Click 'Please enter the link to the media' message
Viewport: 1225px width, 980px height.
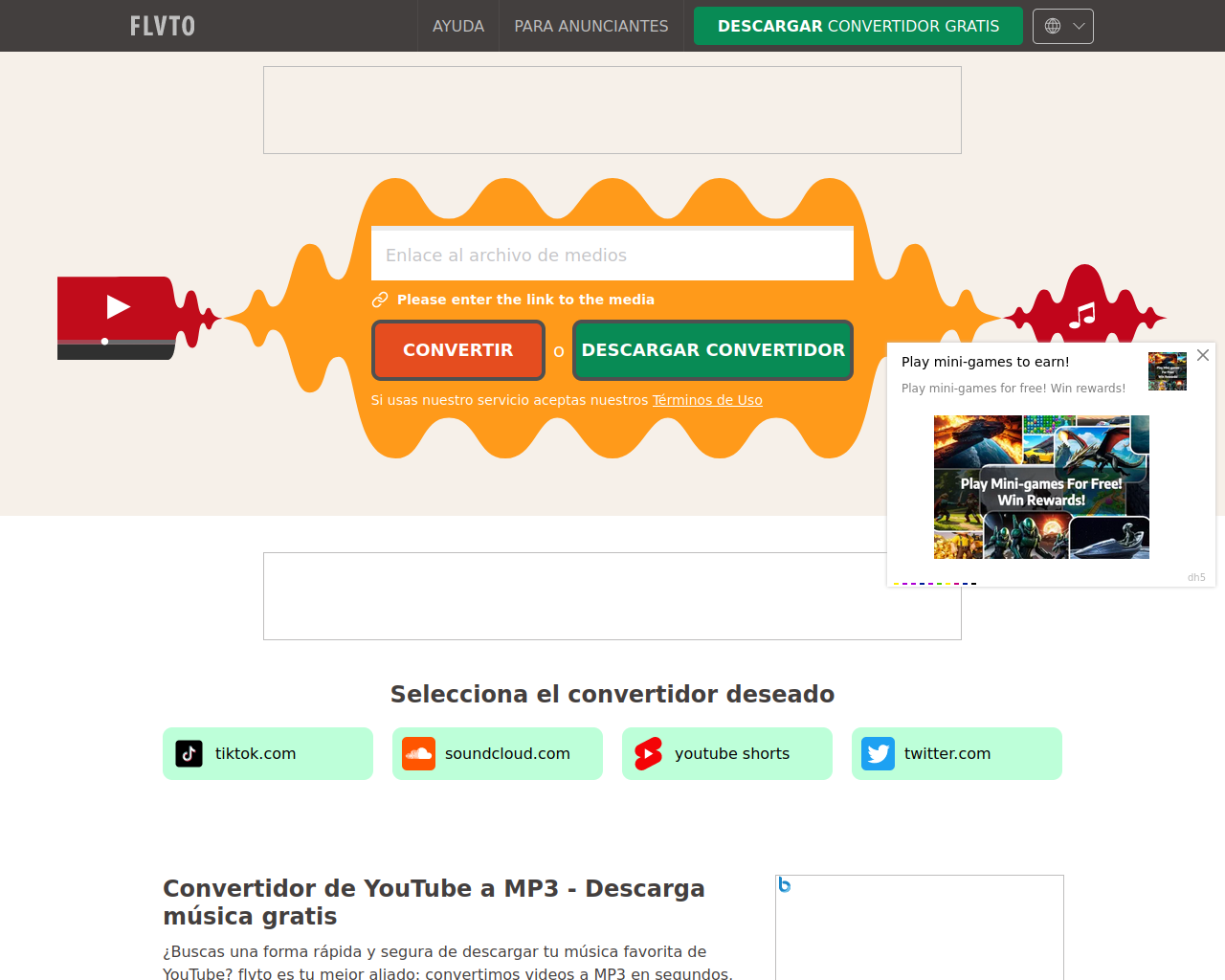pyautogui.click(x=525, y=300)
